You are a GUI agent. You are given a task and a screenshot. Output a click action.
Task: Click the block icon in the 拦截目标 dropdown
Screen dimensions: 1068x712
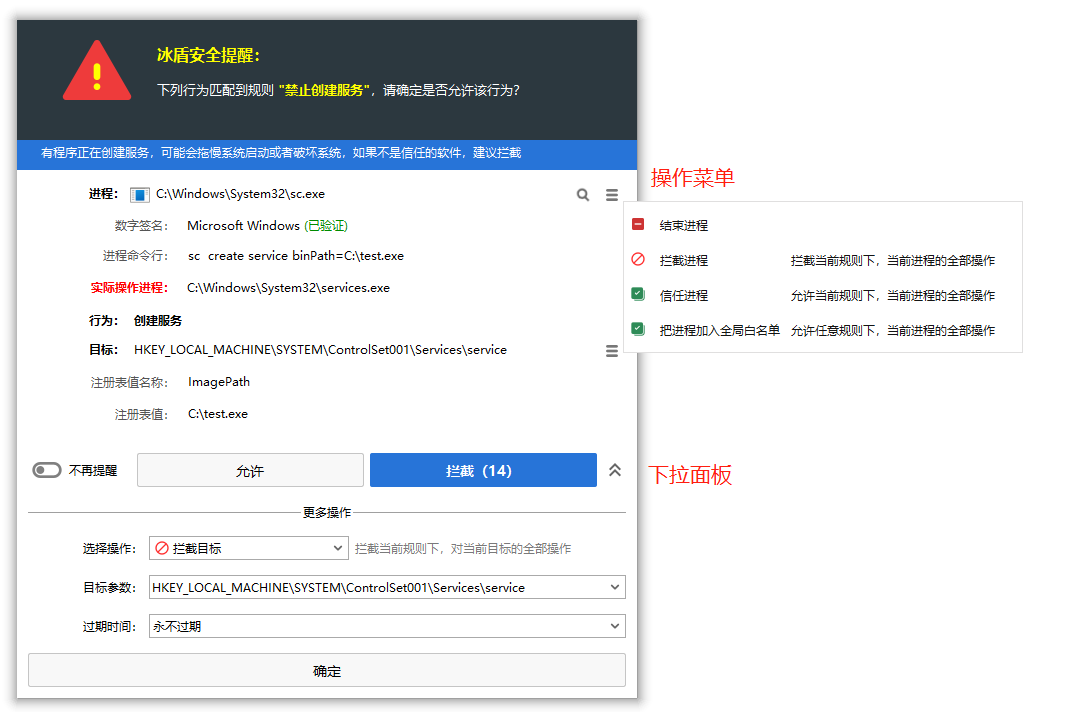[162, 548]
